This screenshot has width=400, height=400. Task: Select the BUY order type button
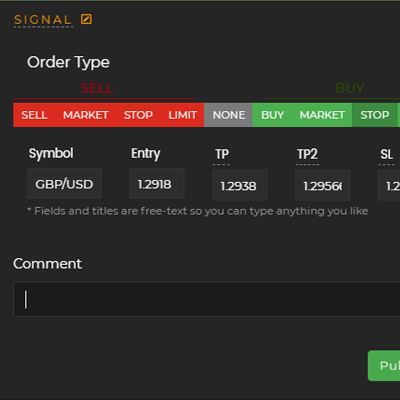coord(272,115)
